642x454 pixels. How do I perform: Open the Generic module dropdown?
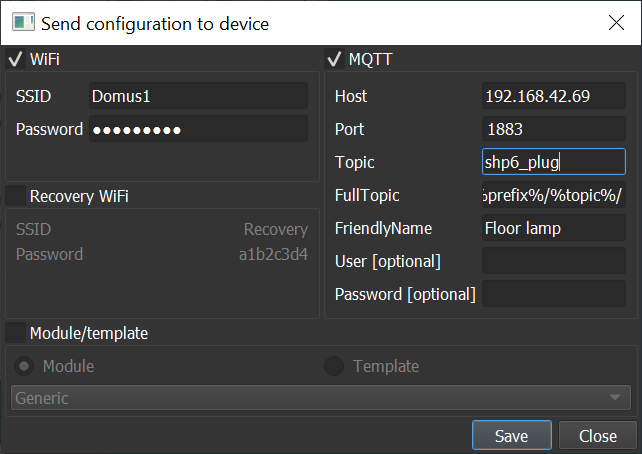click(x=321, y=398)
